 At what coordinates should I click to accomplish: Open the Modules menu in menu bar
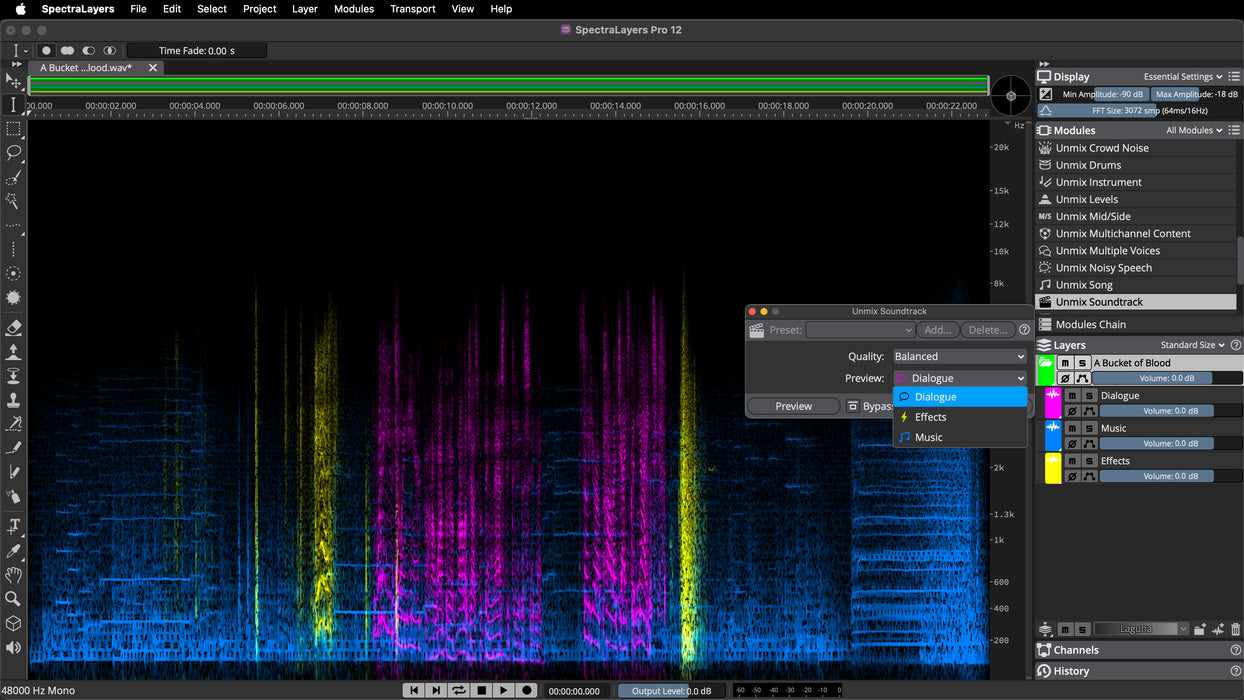[x=354, y=9]
